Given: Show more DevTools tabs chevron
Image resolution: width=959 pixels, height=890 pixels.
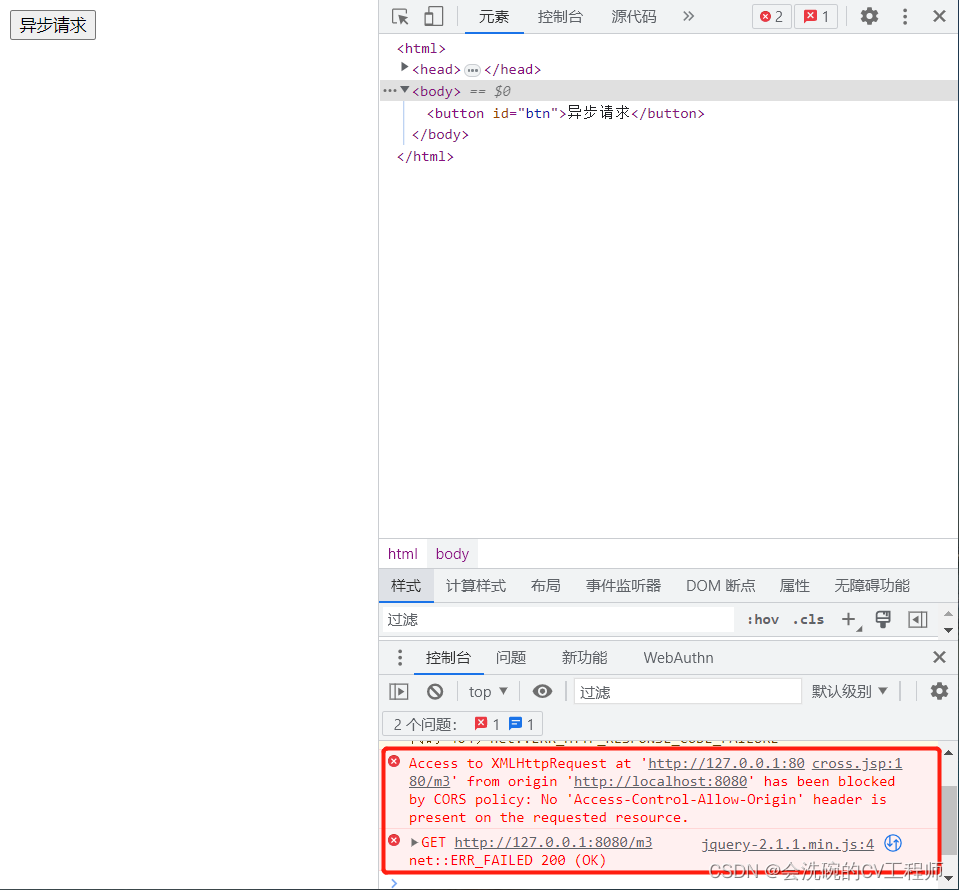Looking at the screenshot, I should pos(688,17).
